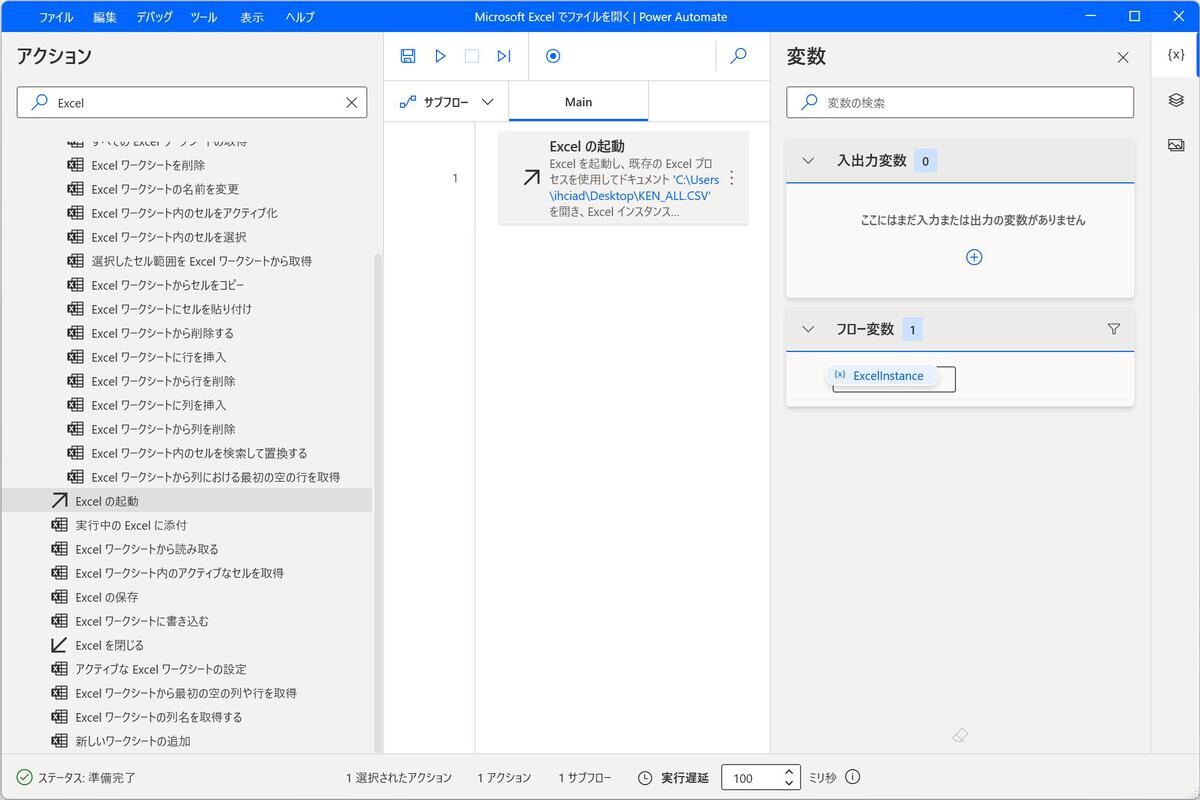Viewport: 1200px width, 800px height.
Task: Select the Excel の起動 arrow icon in actions list
Action: (x=60, y=501)
